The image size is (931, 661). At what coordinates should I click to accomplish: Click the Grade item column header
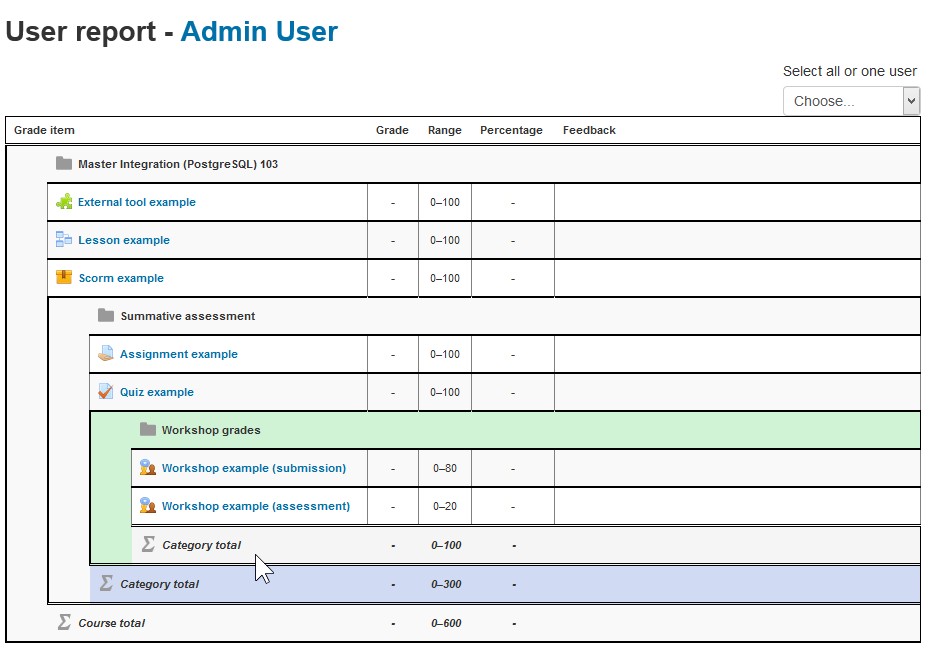coord(45,130)
